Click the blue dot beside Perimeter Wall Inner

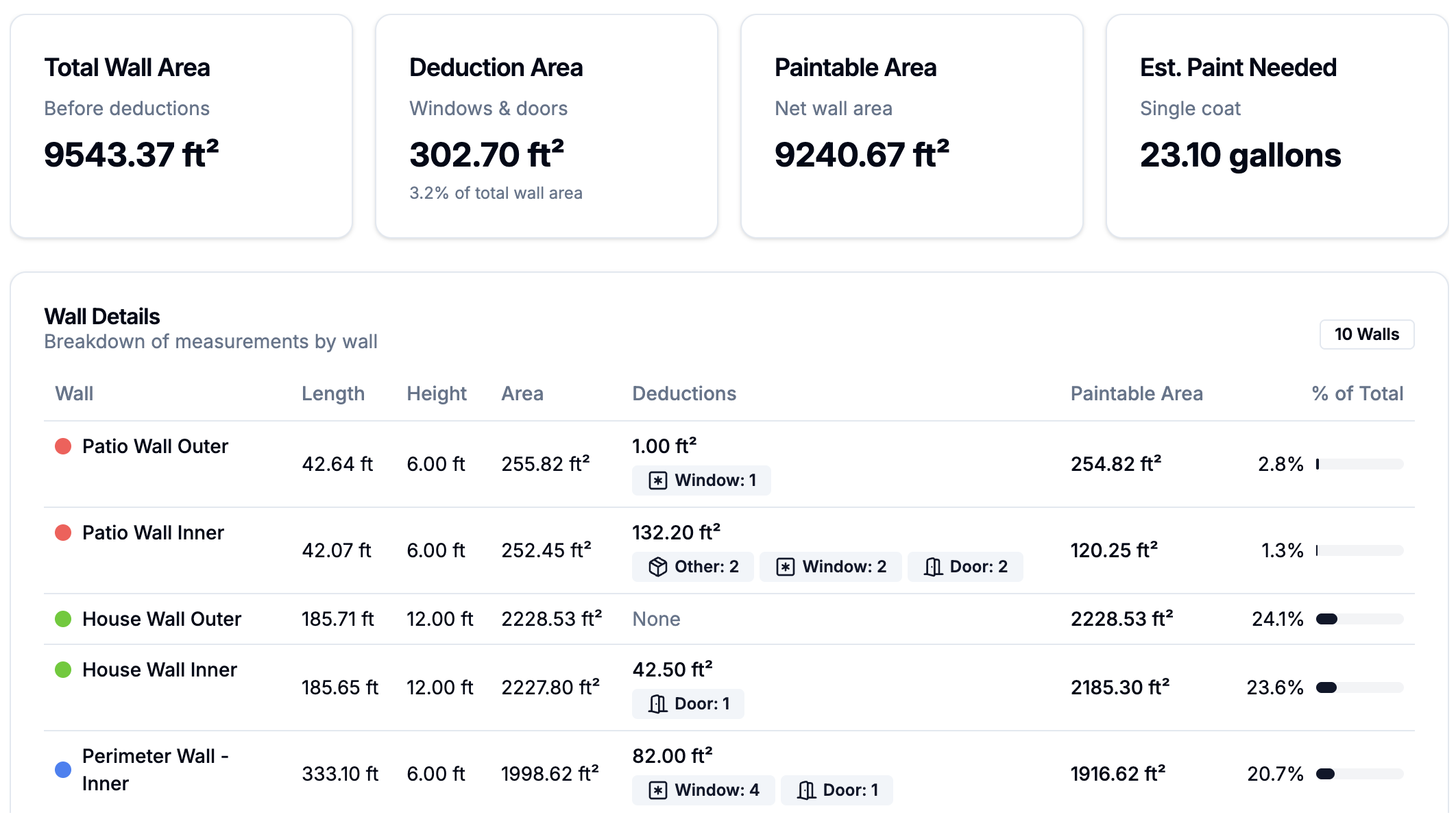coord(63,769)
